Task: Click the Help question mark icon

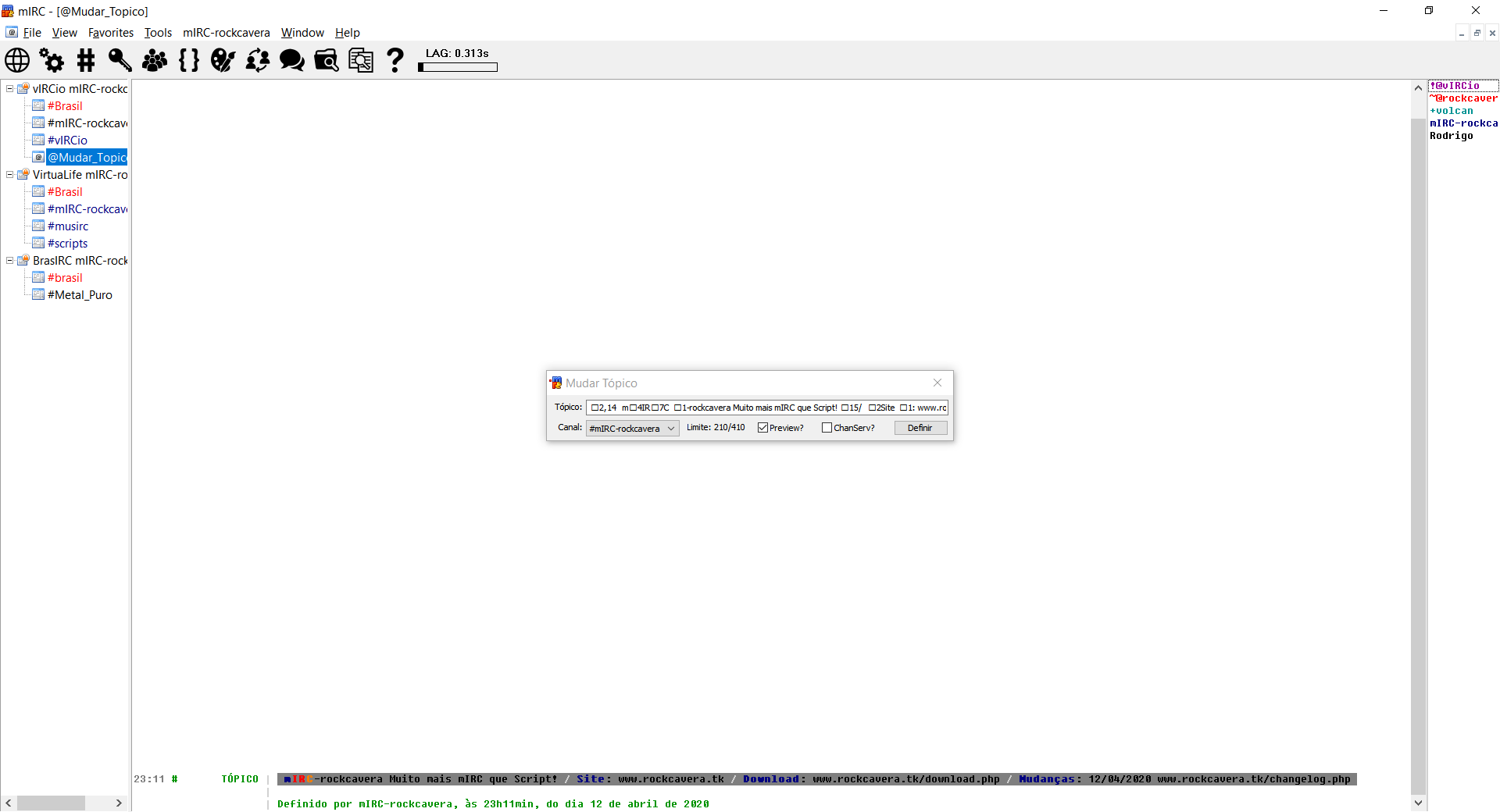Action: tap(395, 60)
